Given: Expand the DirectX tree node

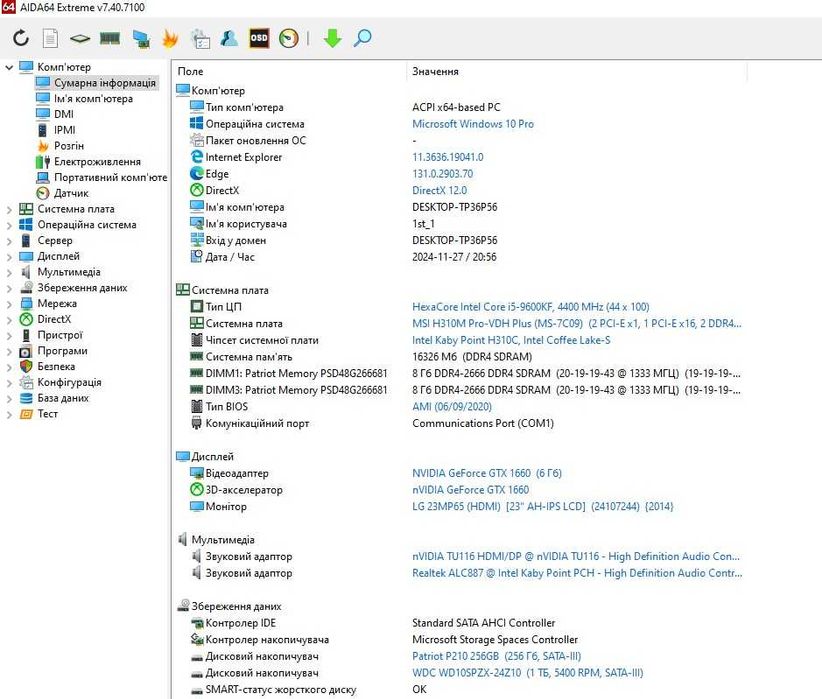Looking at the screenshot, I should point(9,319).
